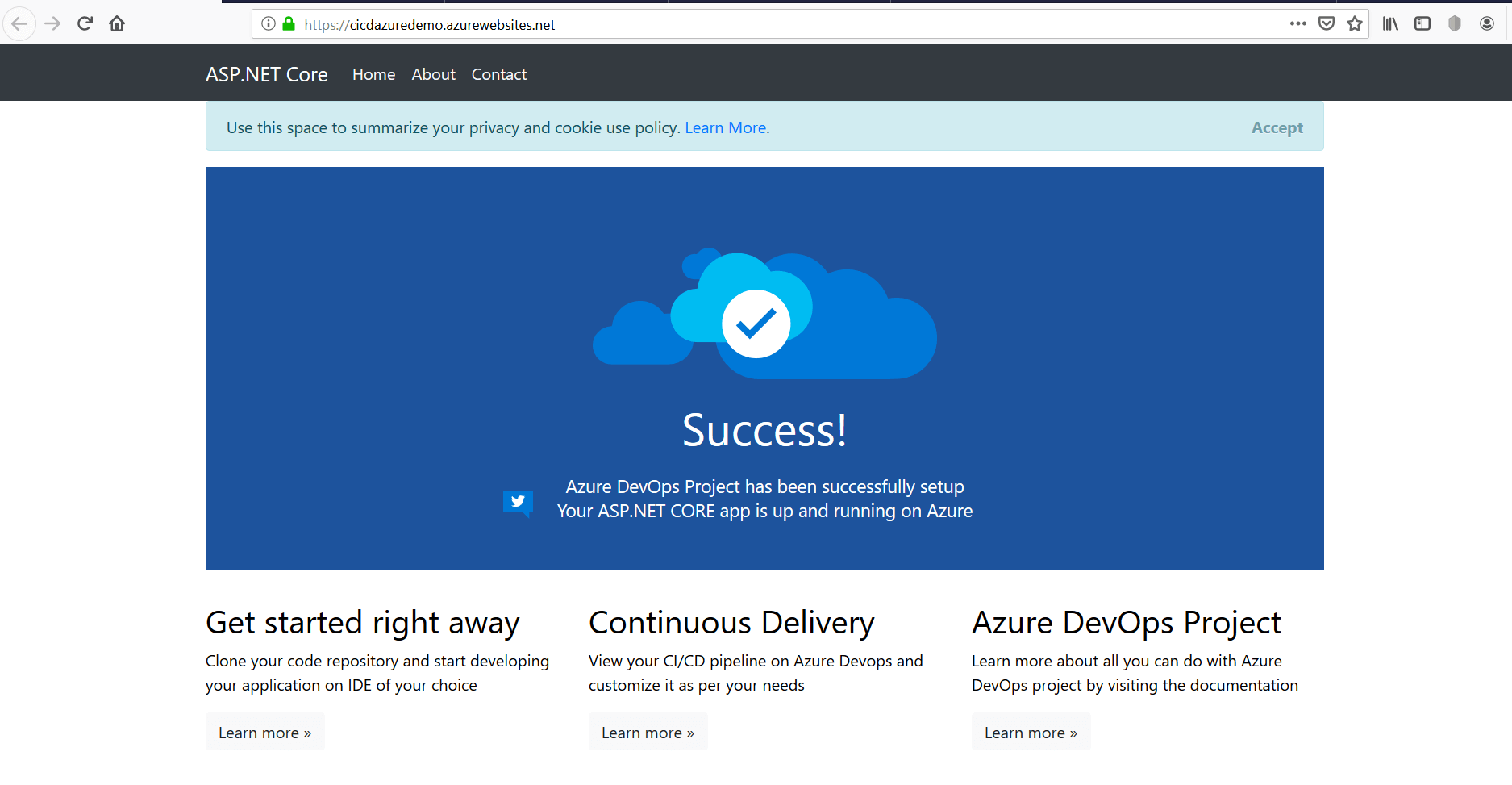1512x785 pixels.
Task: Open the Library icon in toolbar
Action: [x=1390, y=24]
